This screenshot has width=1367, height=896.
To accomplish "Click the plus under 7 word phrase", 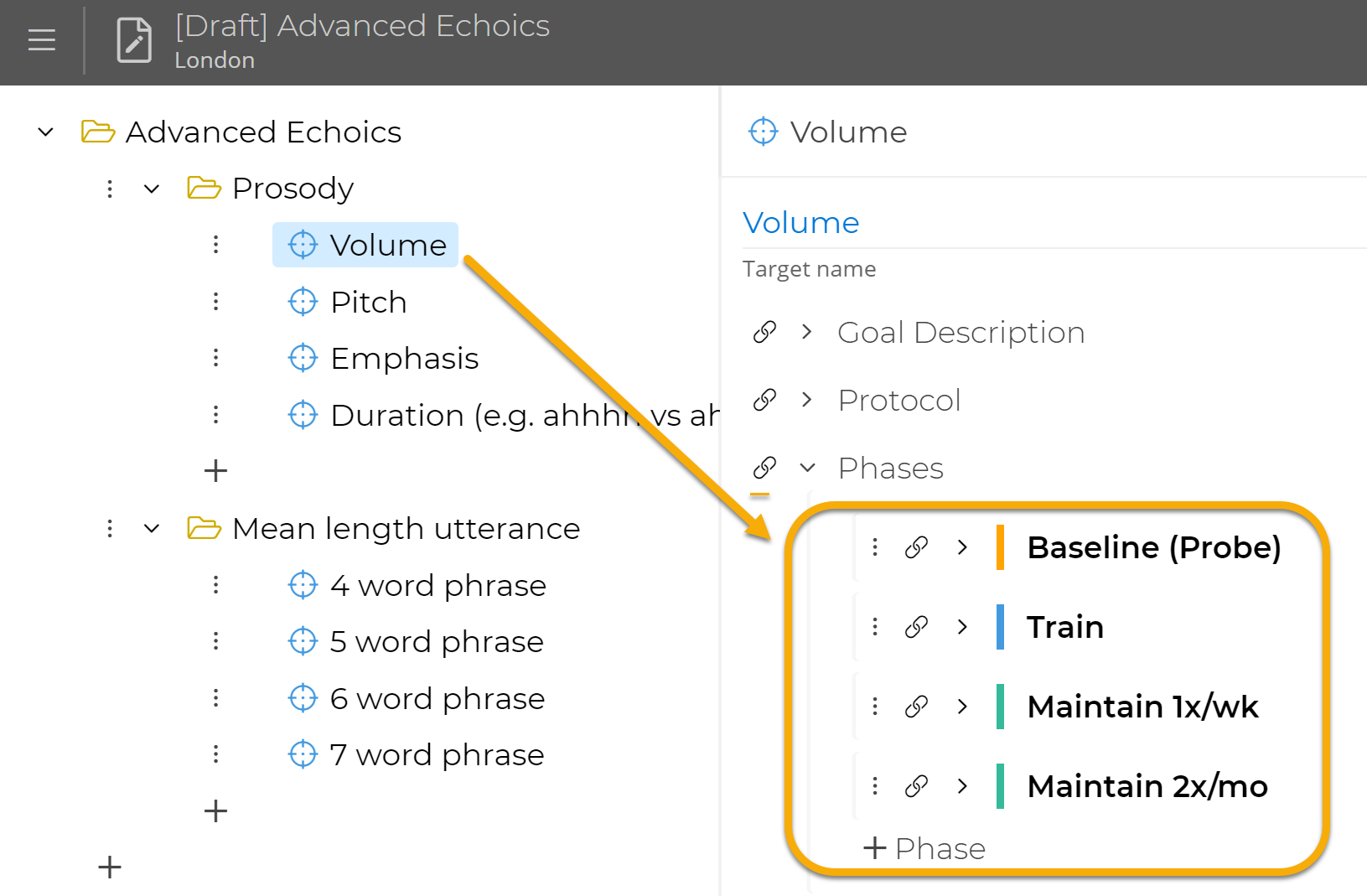I will (215, 810).
